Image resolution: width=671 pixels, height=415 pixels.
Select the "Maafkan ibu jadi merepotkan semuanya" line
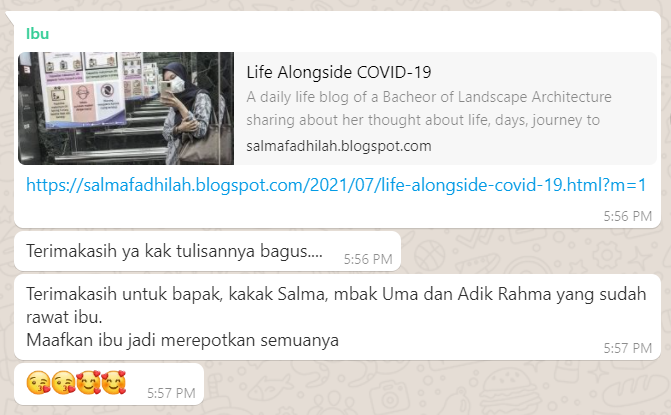point(182,340)
